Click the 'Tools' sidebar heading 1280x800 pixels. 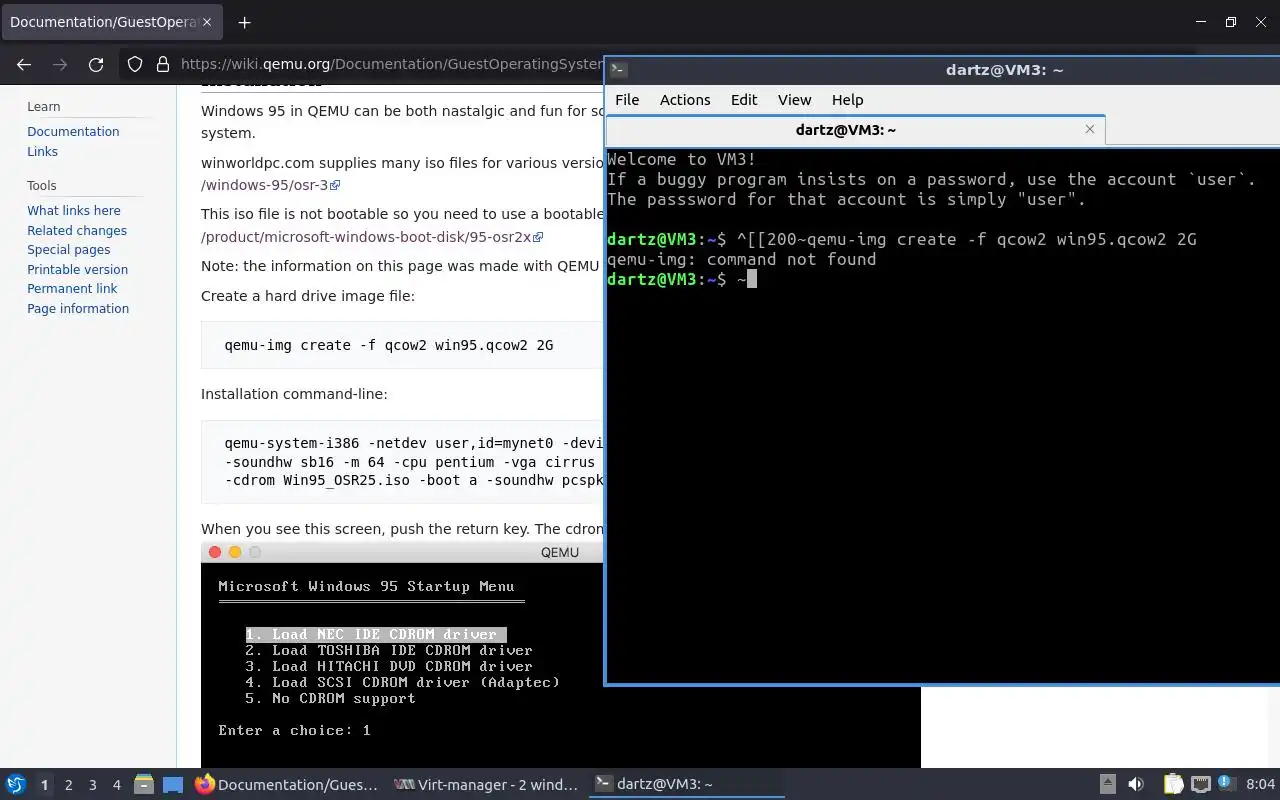tap(42, 186)
